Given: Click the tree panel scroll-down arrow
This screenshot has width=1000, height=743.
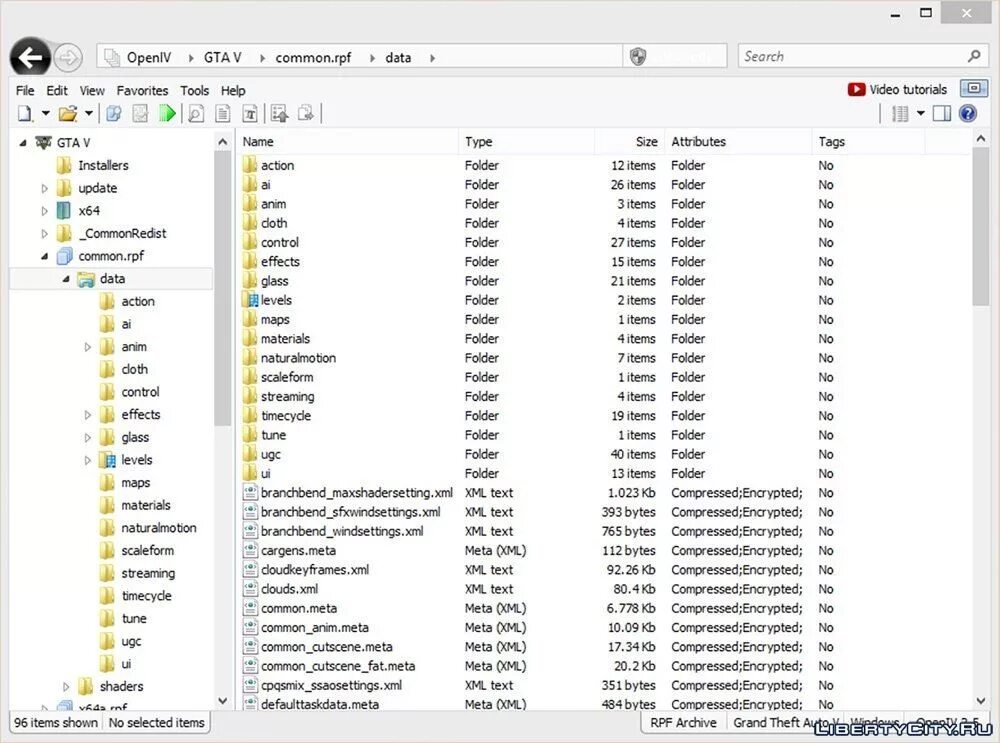Looking at the screenshot, I should click(x=223, y=700).
